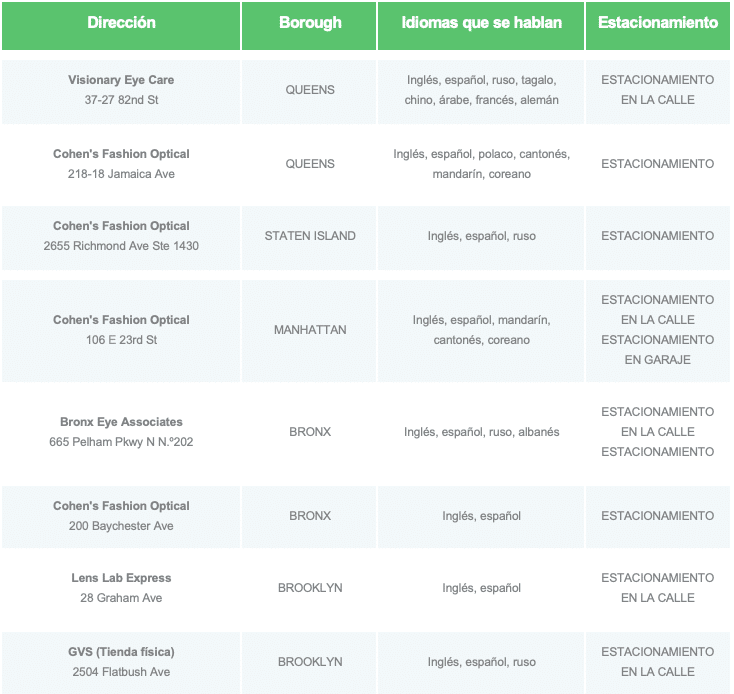Select the Bronx Eye Associates name
Viewport: 734px width, 694px height.
pos(121,422)
